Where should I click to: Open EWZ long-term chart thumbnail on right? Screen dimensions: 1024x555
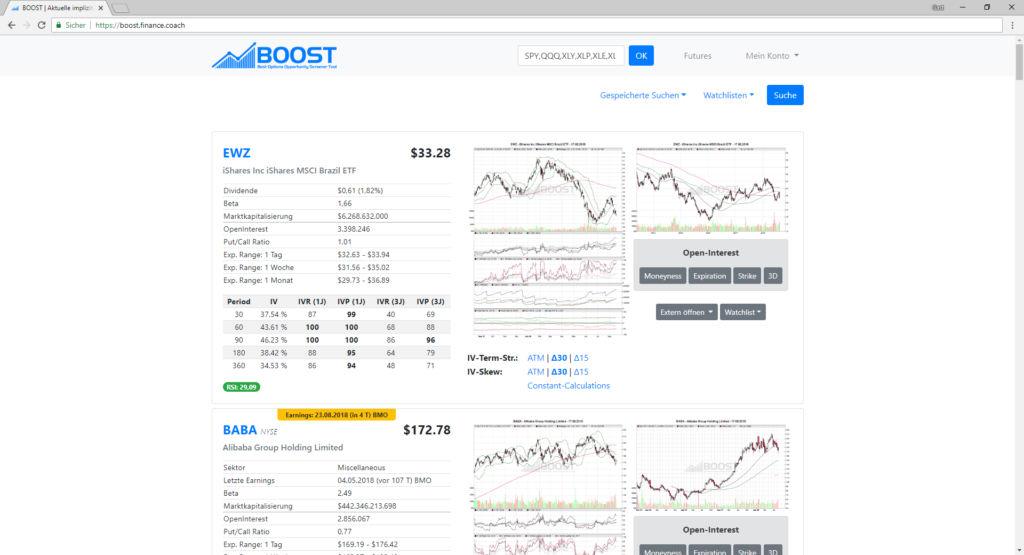[x=711, y=187]
